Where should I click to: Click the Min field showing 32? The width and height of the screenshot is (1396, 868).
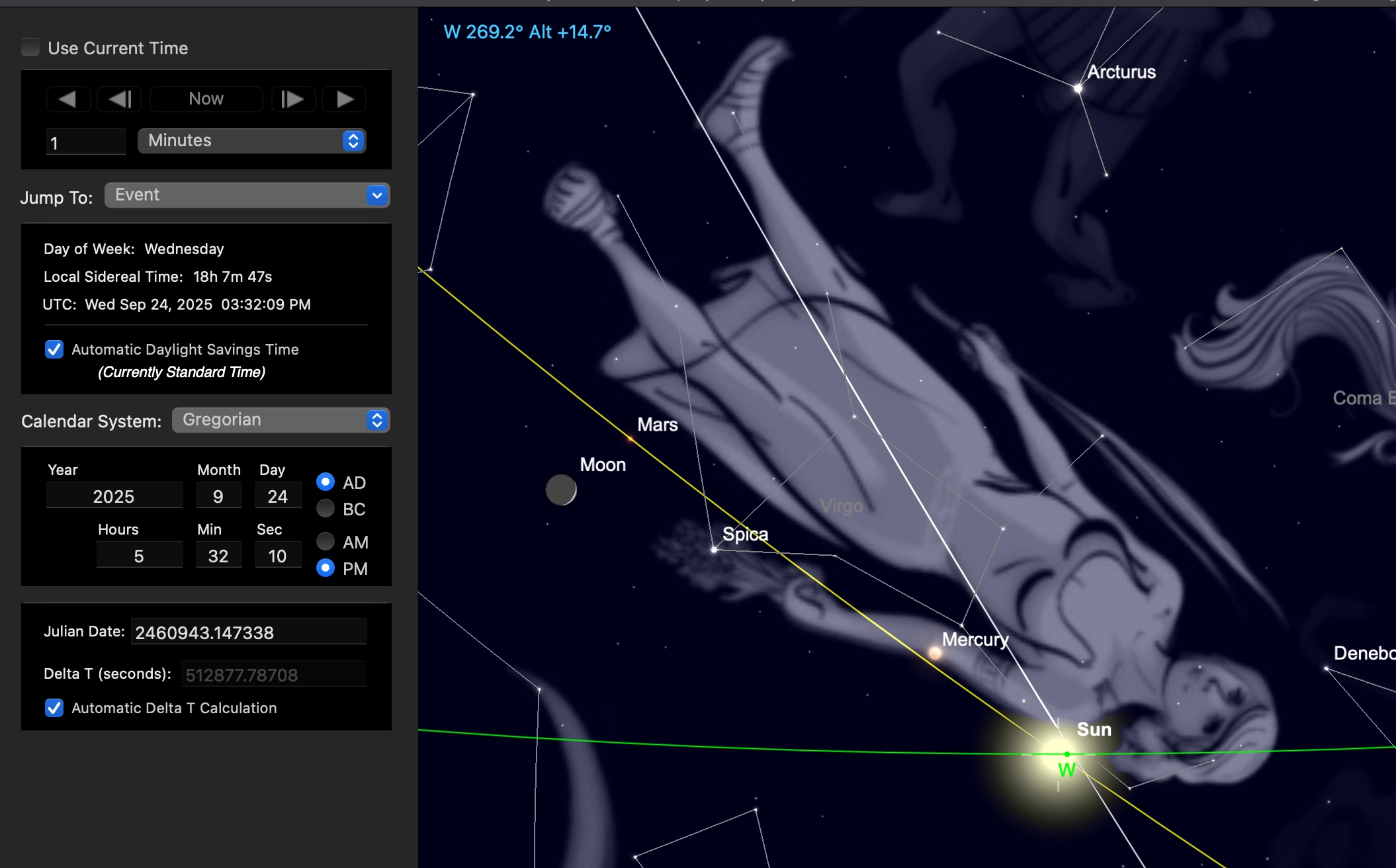(x=218, y=556)
